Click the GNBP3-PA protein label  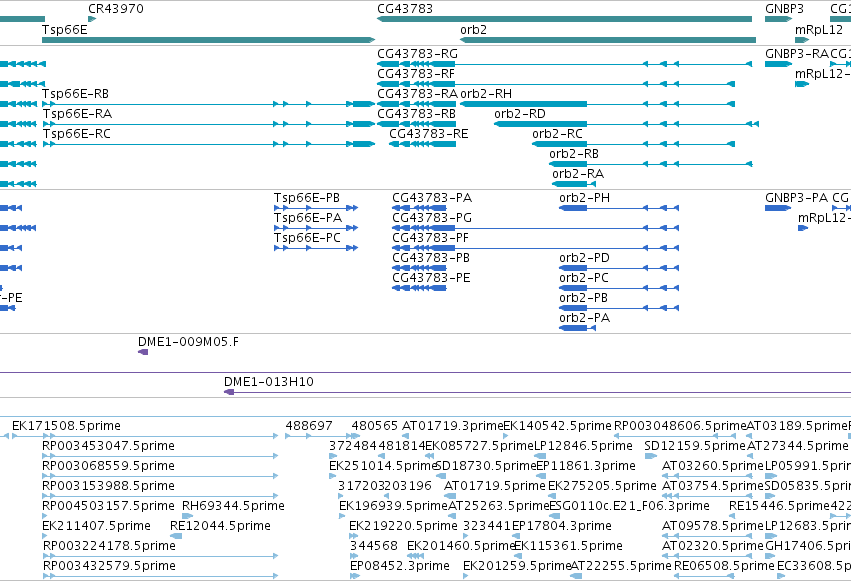coord(797,198)
